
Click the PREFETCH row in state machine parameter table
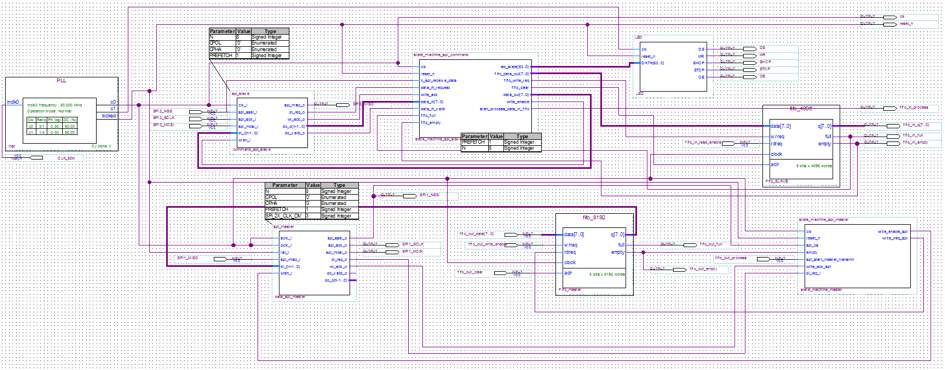501,142
